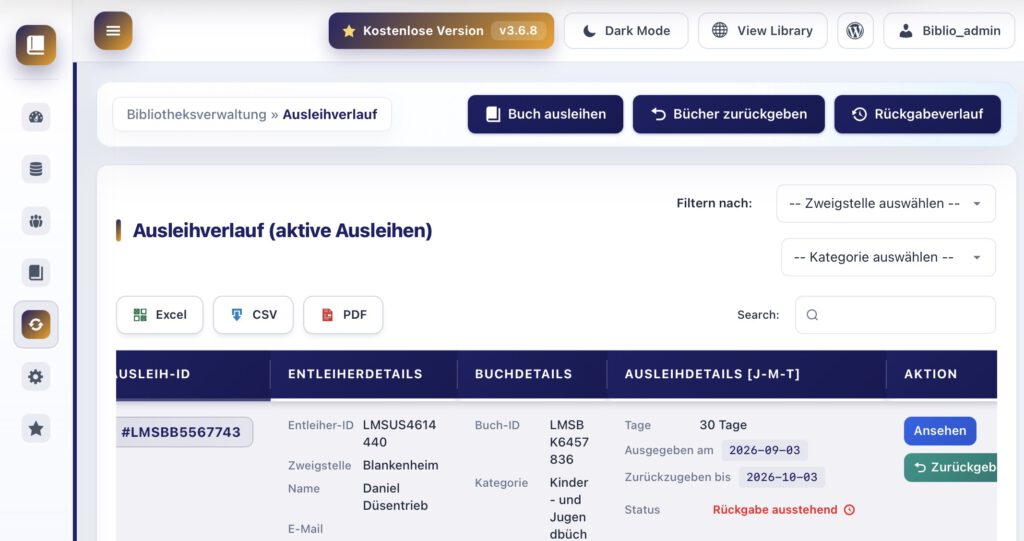Click the Aktion column header
1024x541 pixels.
(941, 374)
